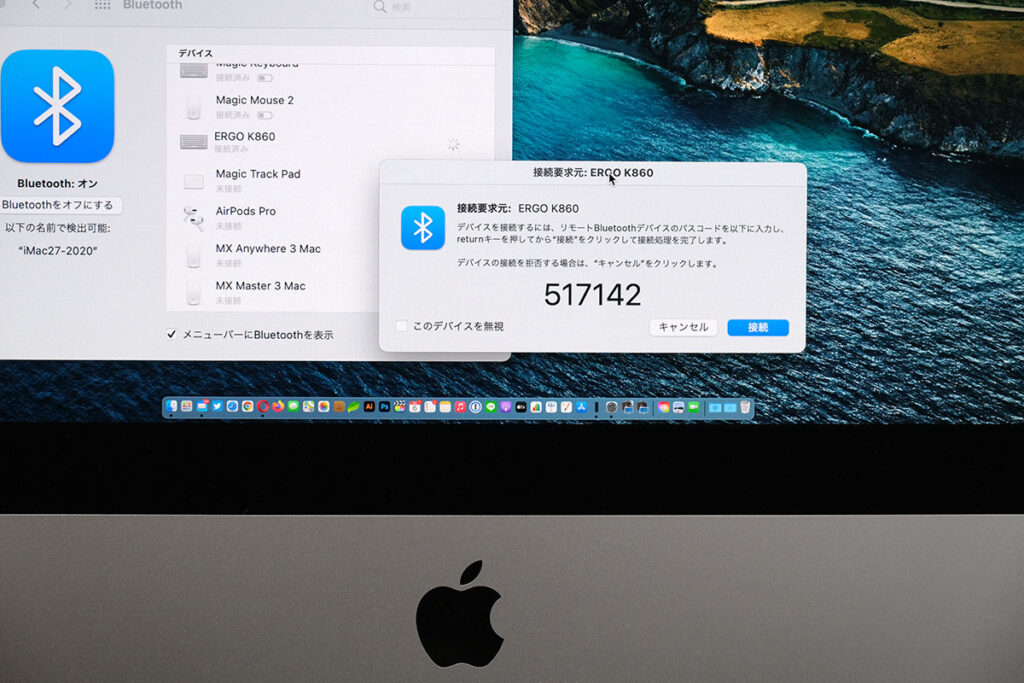The height and width of the screenshot is (683, 1024).
Task: Launch Firefox from the Dock
Action: tap(278, 406)
